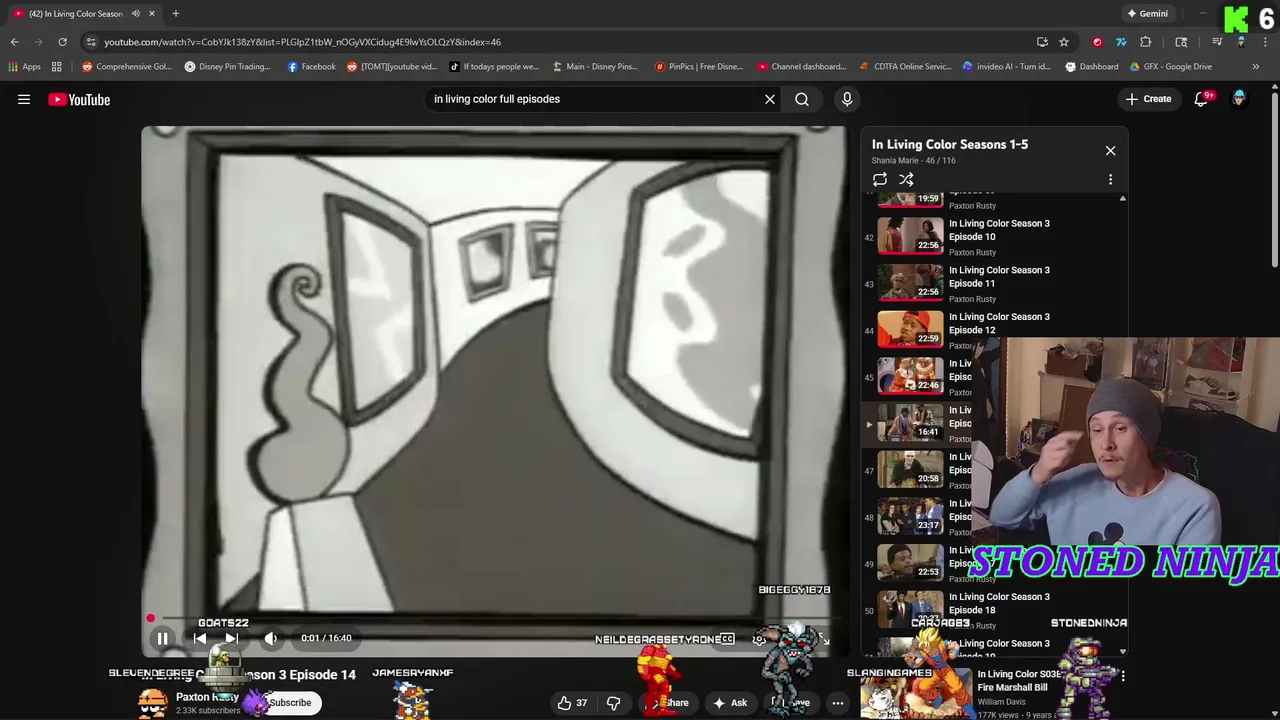This screenshot has width=1280, height=720.
Task: Open the PinPics bookmark
Action: (699, 67)
